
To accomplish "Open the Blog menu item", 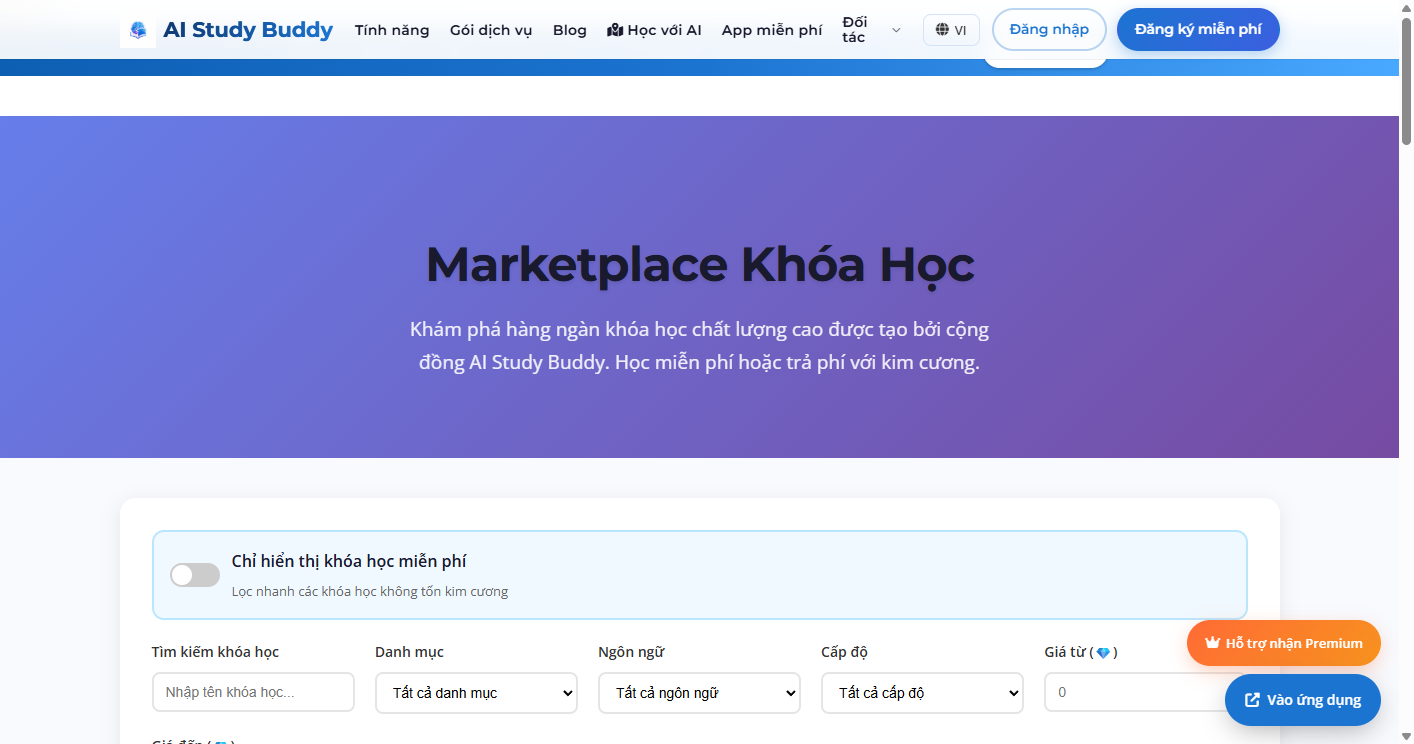I will pos(570,30).
